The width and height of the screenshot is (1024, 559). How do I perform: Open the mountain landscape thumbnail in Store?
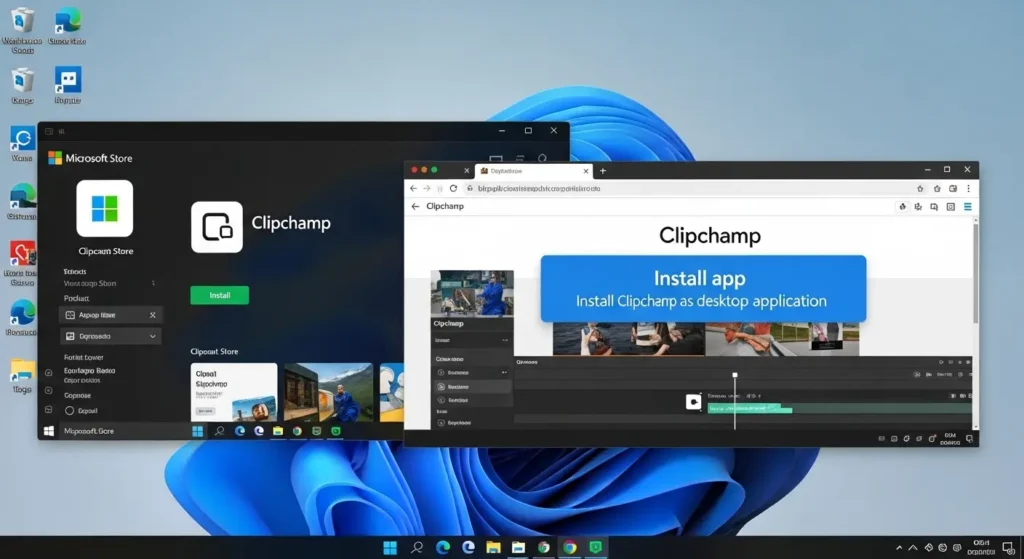pos(328,392)
